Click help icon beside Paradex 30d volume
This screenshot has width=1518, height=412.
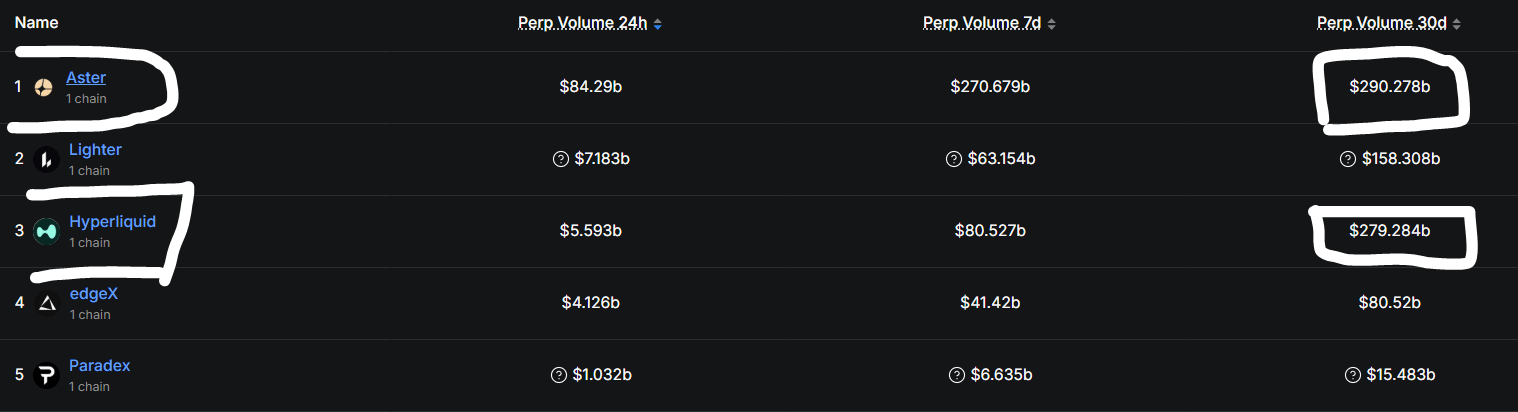tap(1352, 375)
